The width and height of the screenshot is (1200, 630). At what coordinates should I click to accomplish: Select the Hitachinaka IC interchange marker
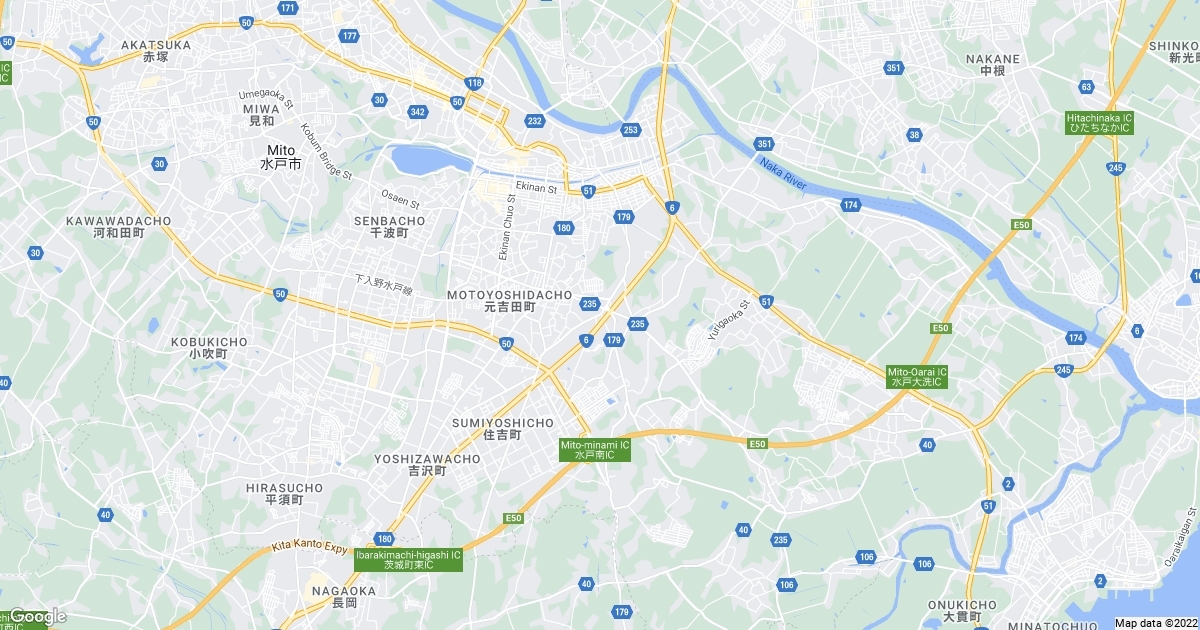click(1098, 123)
